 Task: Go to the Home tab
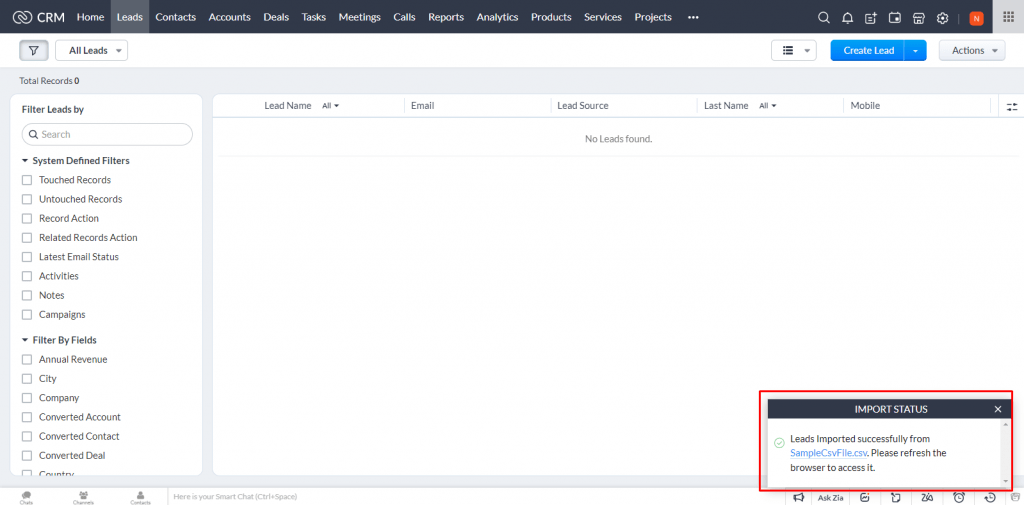pos(90,17)
